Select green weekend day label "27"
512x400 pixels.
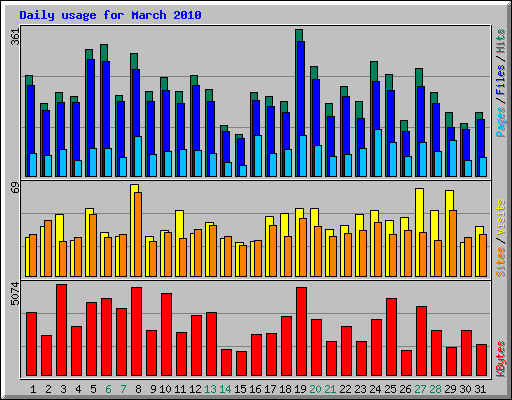click(420, 389)
